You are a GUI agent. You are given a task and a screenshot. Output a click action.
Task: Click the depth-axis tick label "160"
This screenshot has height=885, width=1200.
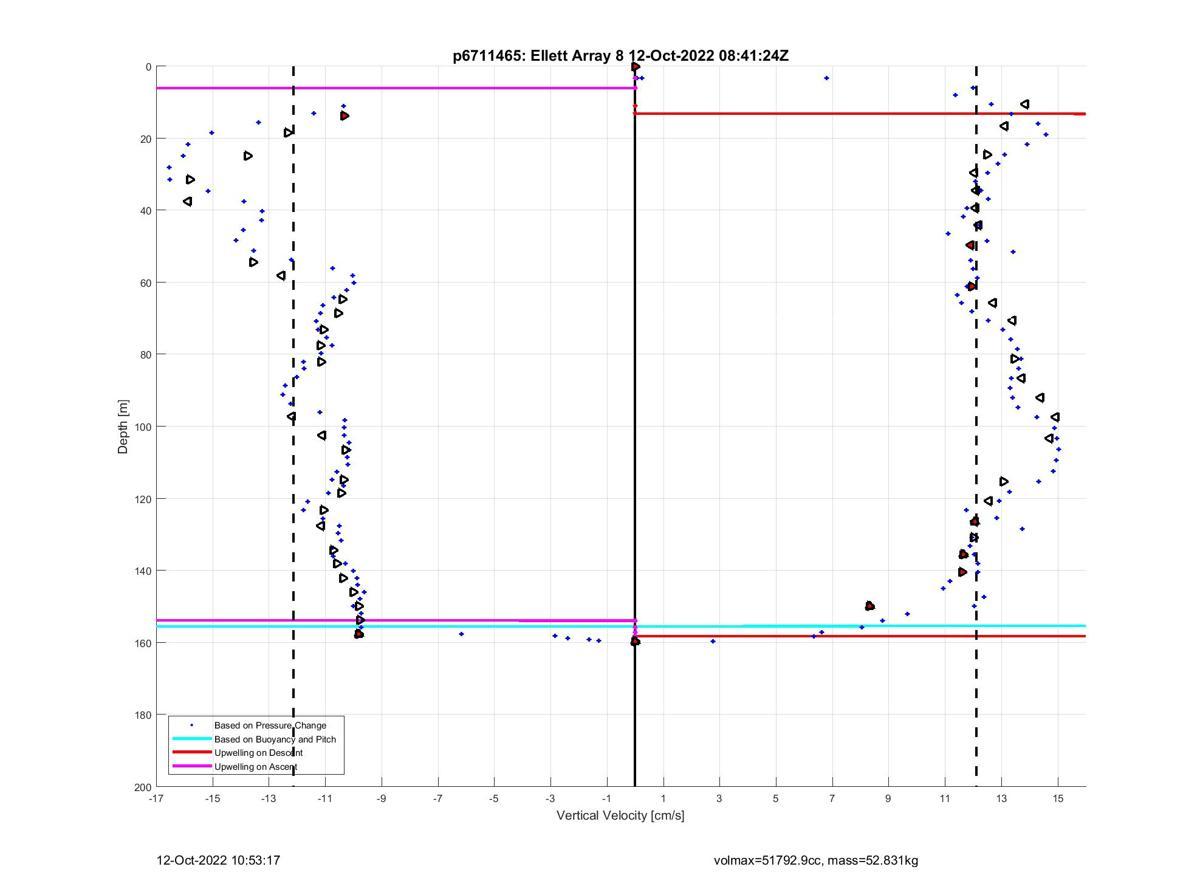[143, 643]
